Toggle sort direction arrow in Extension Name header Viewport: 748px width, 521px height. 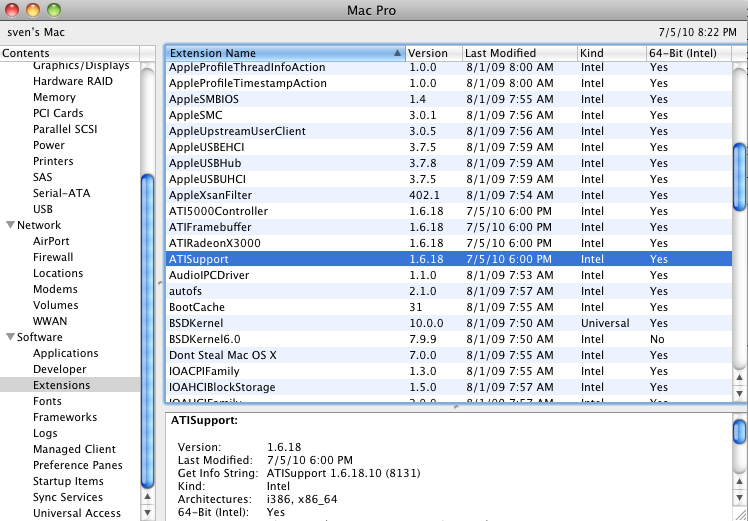(x=397, y=53)
